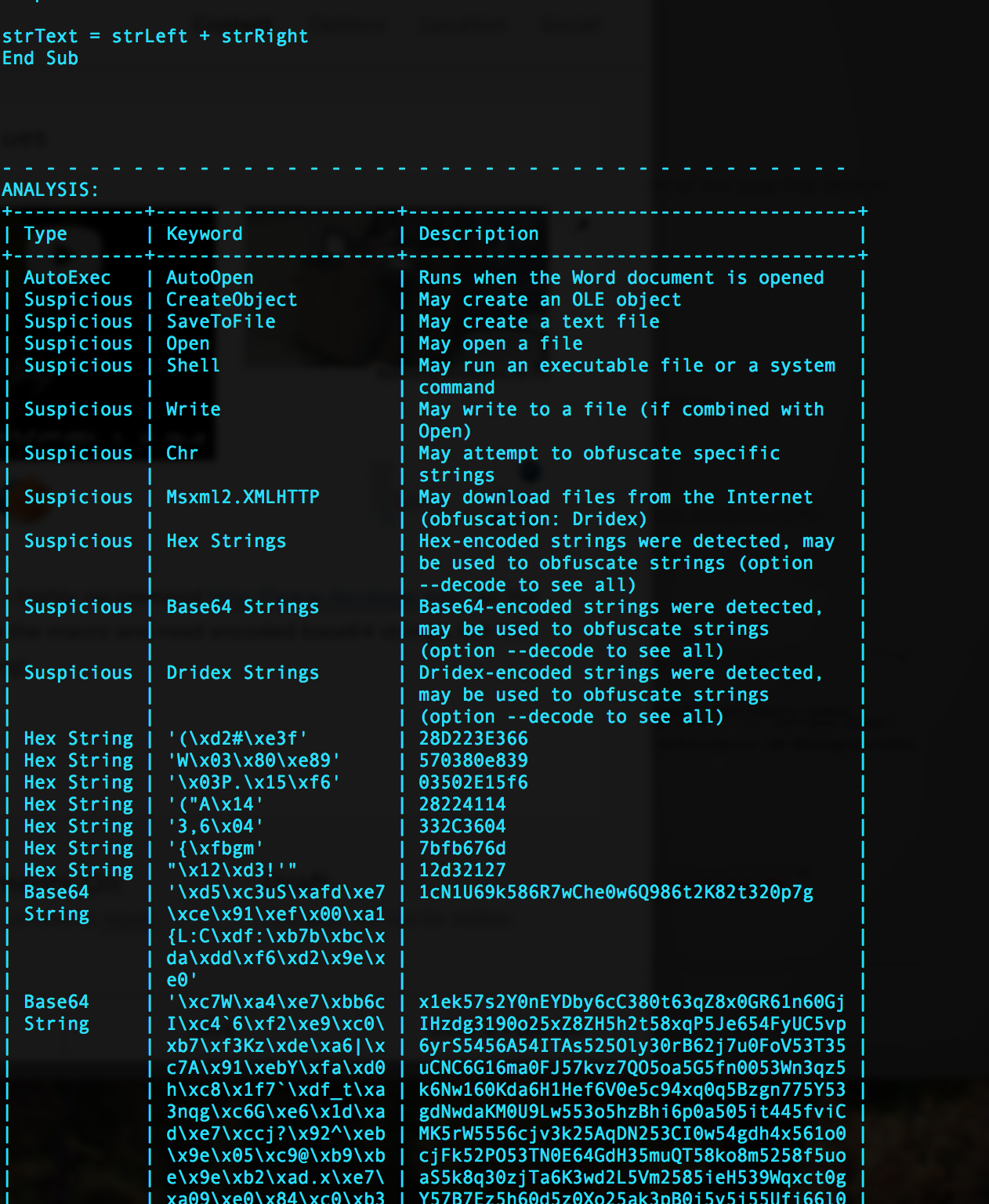Select the 'Write' keyword
This screenshot has height=1204, width=989.
pos(194,409)
